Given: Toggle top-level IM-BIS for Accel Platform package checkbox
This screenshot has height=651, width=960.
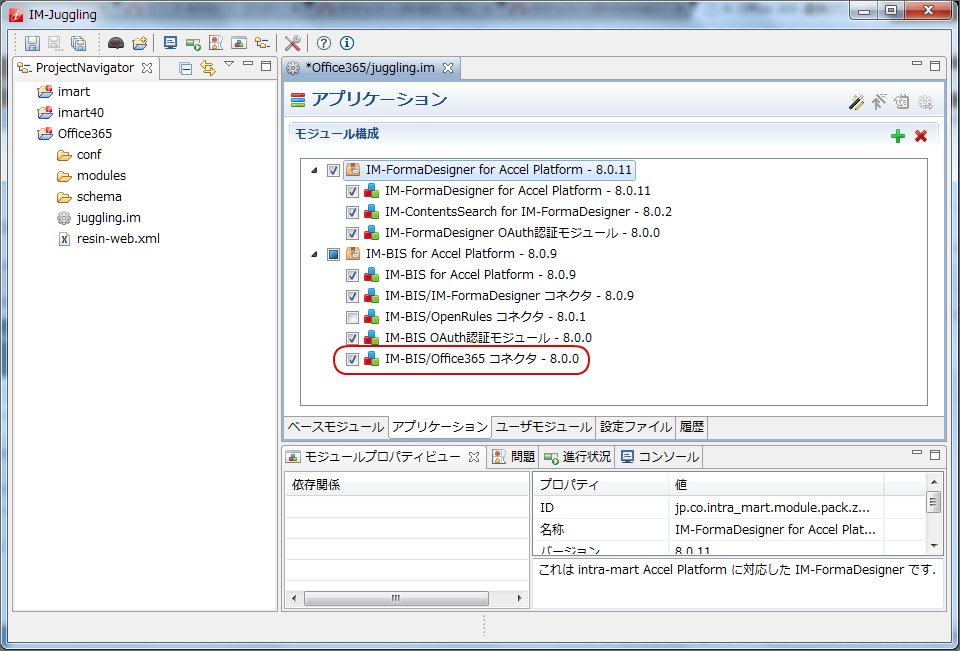Looking at the screenshot, I should [x=333, y=254].
